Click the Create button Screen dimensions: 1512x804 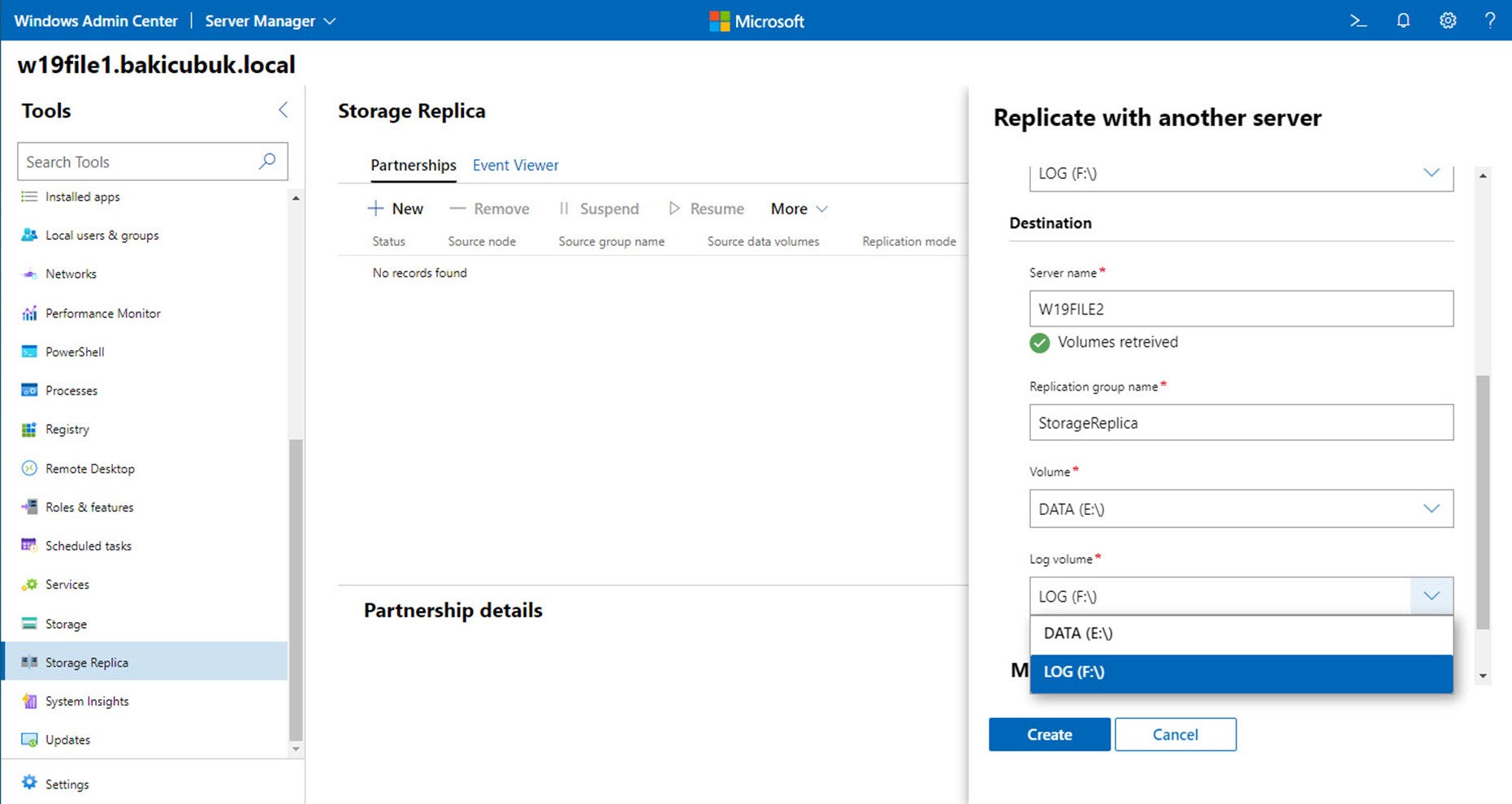click(x=1050, y=734)
